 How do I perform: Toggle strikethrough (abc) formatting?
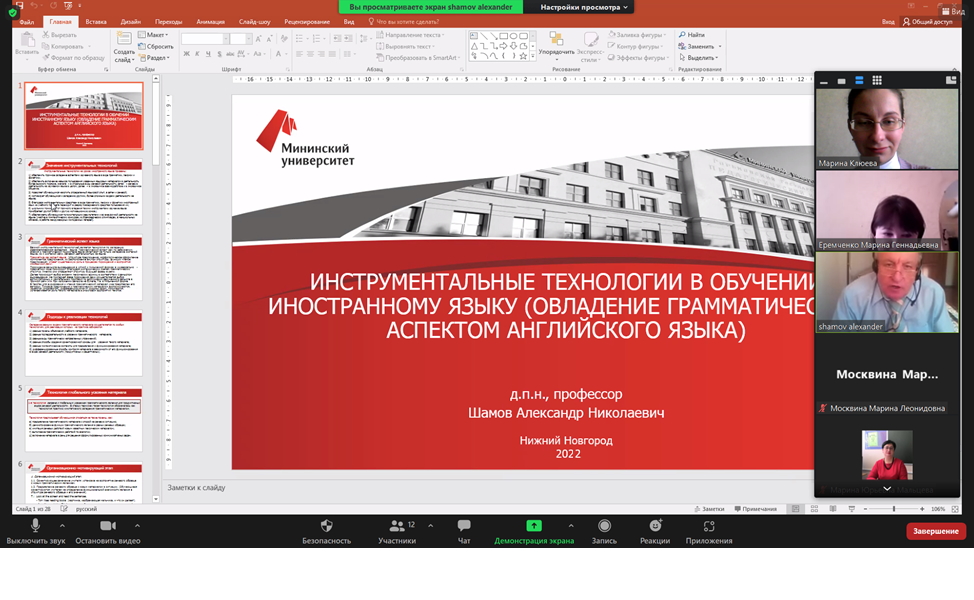[230, 54]
